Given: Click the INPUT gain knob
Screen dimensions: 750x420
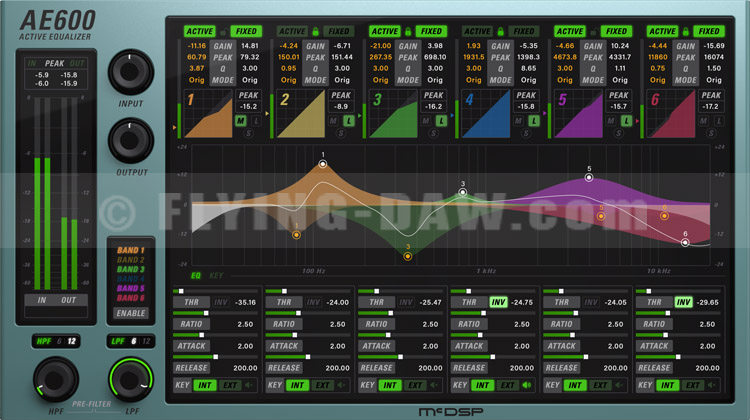Looking at the screenshot, I should coord(131,72).
